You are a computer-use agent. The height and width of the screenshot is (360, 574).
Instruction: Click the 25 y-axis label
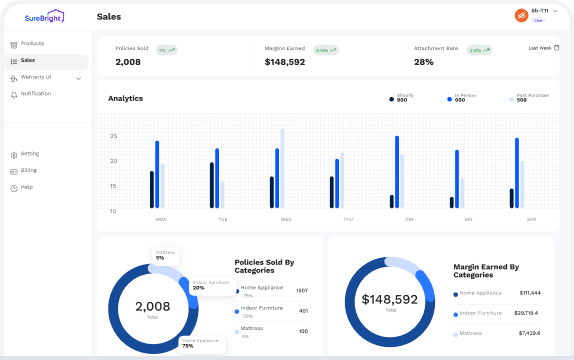(x=113, y=136)
